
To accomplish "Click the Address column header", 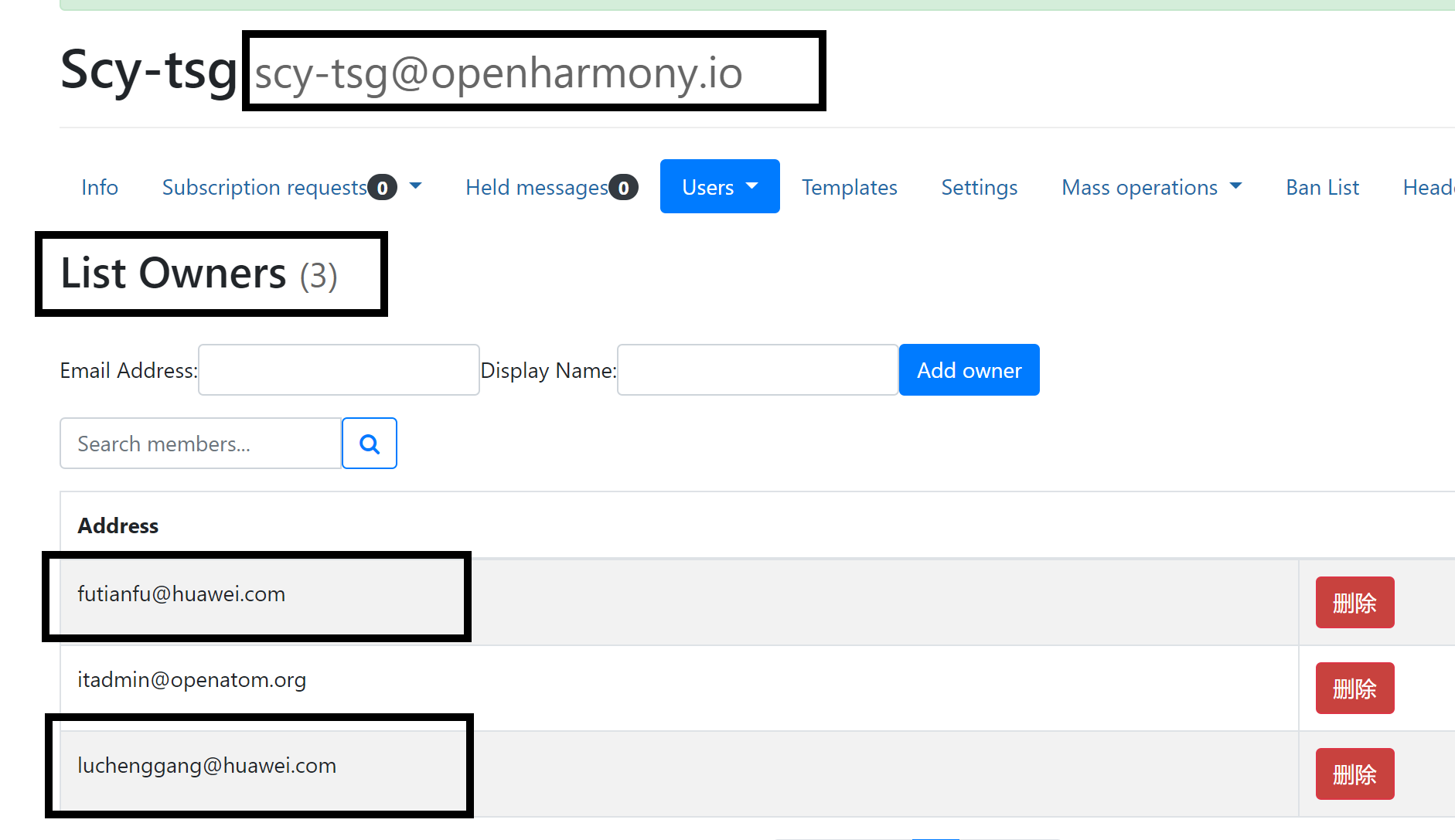I will [x=118, y=525].
